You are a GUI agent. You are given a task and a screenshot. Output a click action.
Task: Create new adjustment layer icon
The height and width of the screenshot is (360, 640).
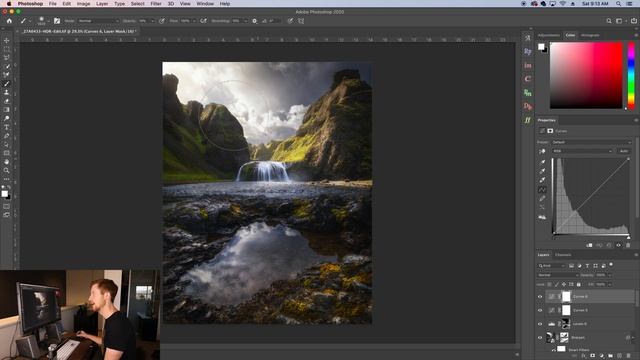(x=602, y=356)
